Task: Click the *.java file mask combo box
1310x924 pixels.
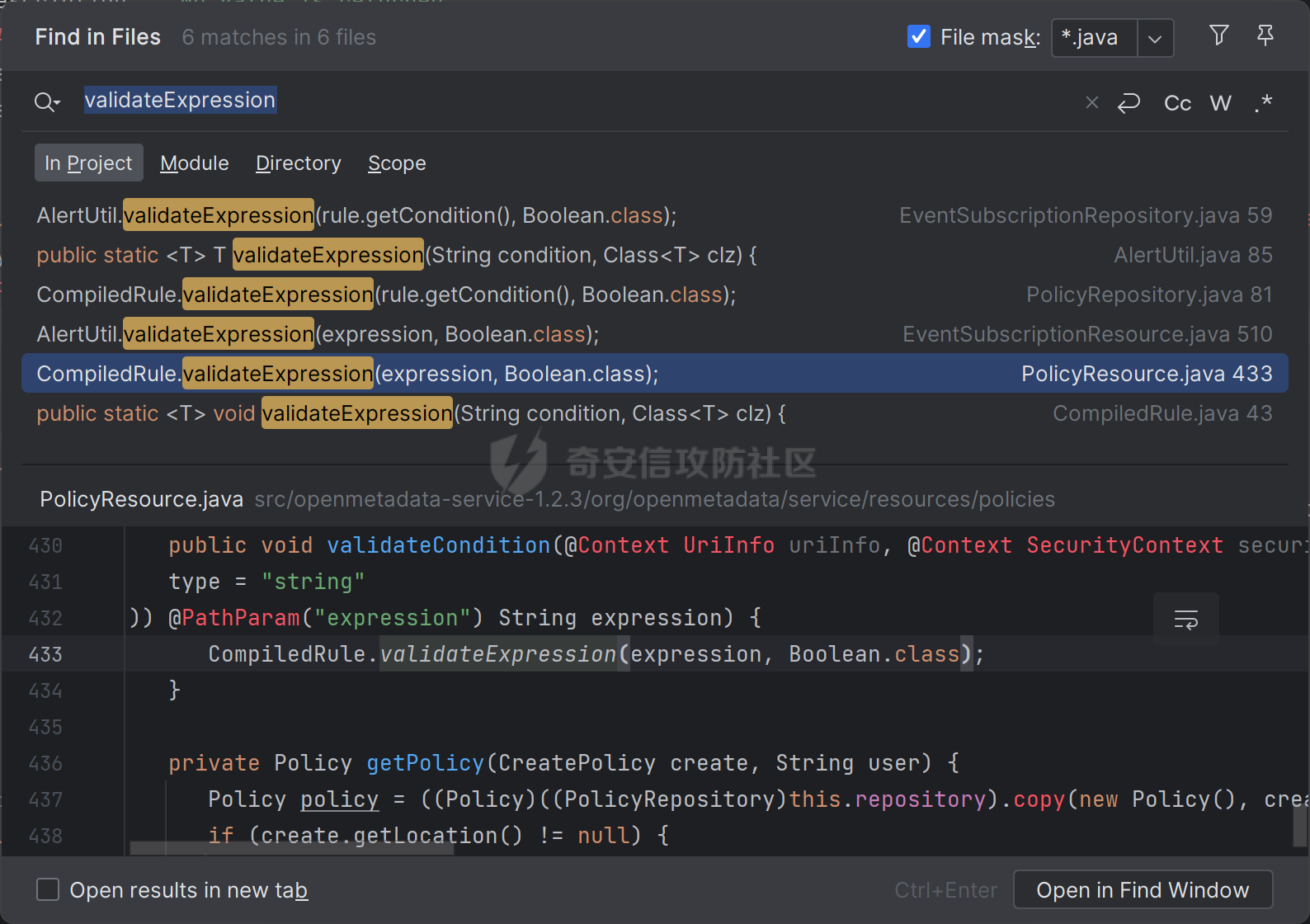Action: [x=1094, y=38]
